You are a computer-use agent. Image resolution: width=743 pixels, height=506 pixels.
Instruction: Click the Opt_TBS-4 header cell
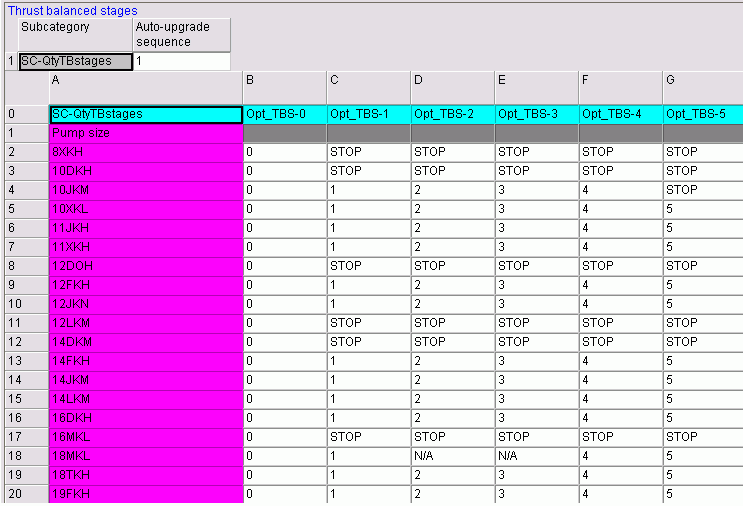pyautogui.click(x=620, y=115)
